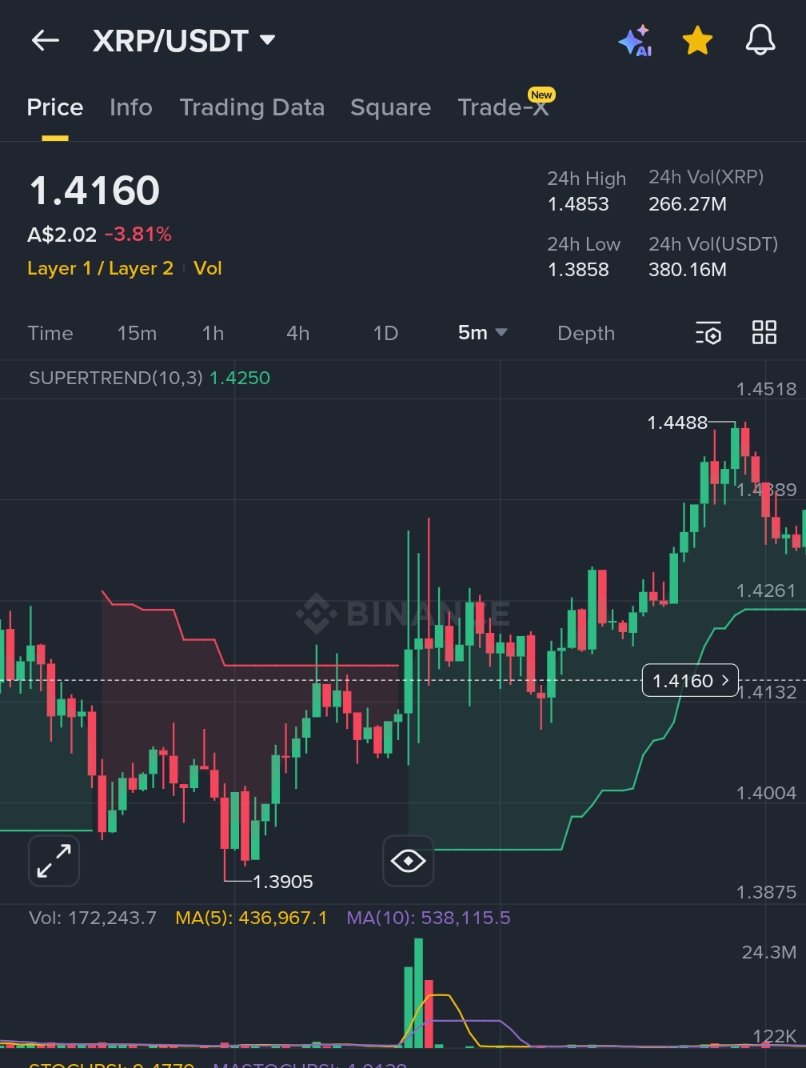Image resolution: width=806 pixels, height=1068 pixels.
Task: Select the 1D chart interval
Action: [385, 333]
